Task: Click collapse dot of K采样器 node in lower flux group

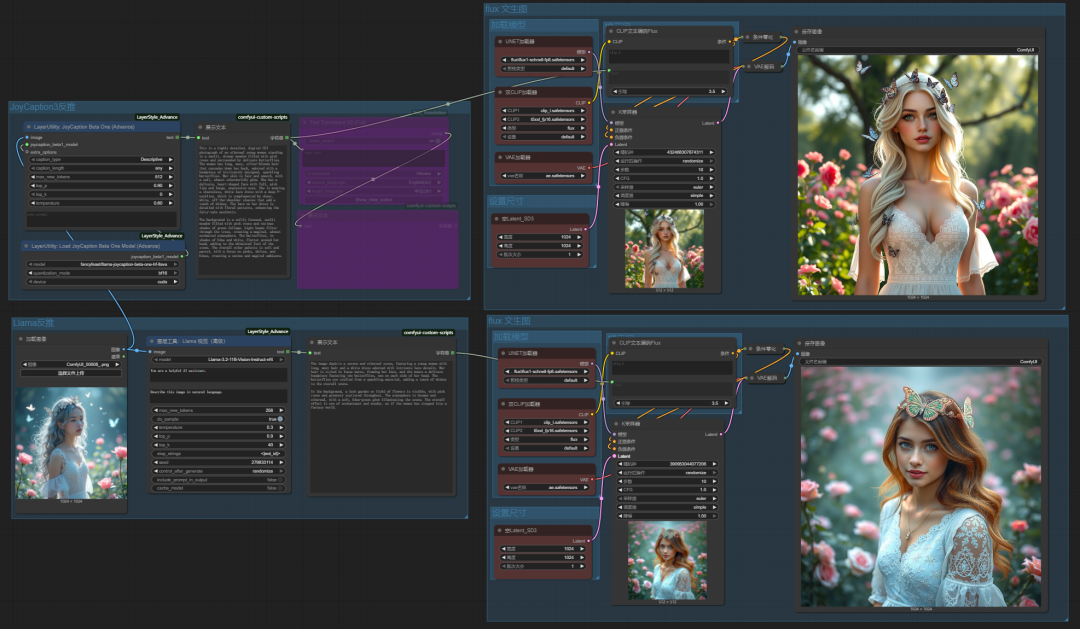Action: click(x=616, y=424)
